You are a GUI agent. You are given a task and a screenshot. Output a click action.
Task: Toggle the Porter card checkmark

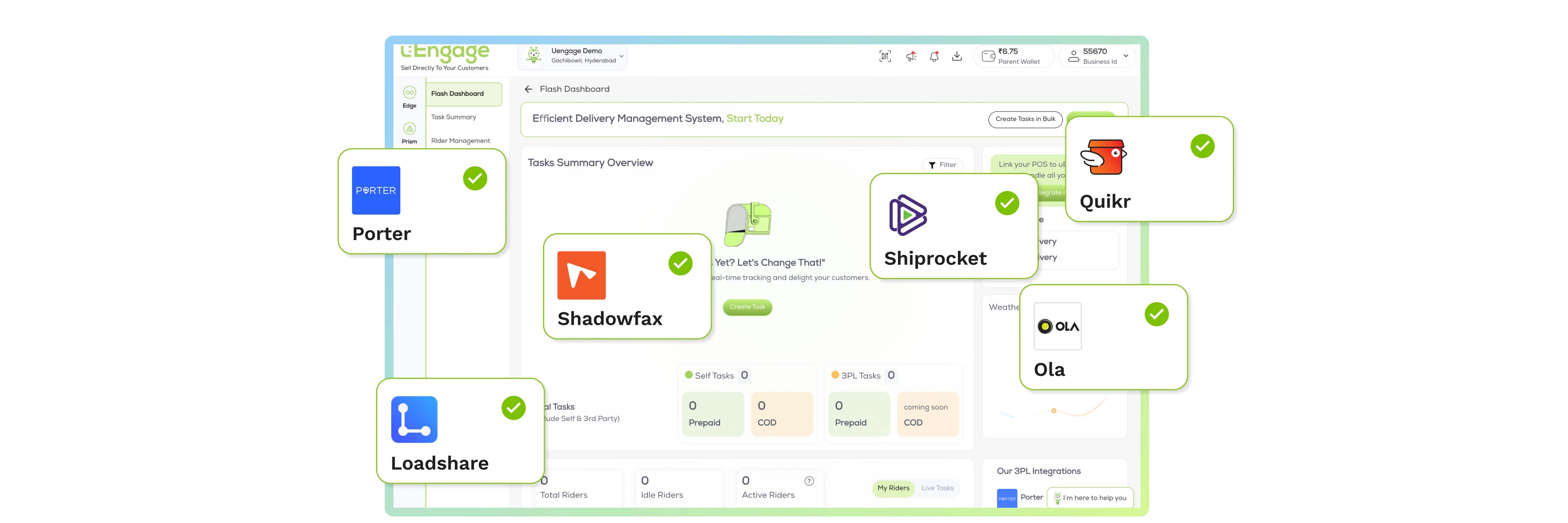click(x=475, y=178)
